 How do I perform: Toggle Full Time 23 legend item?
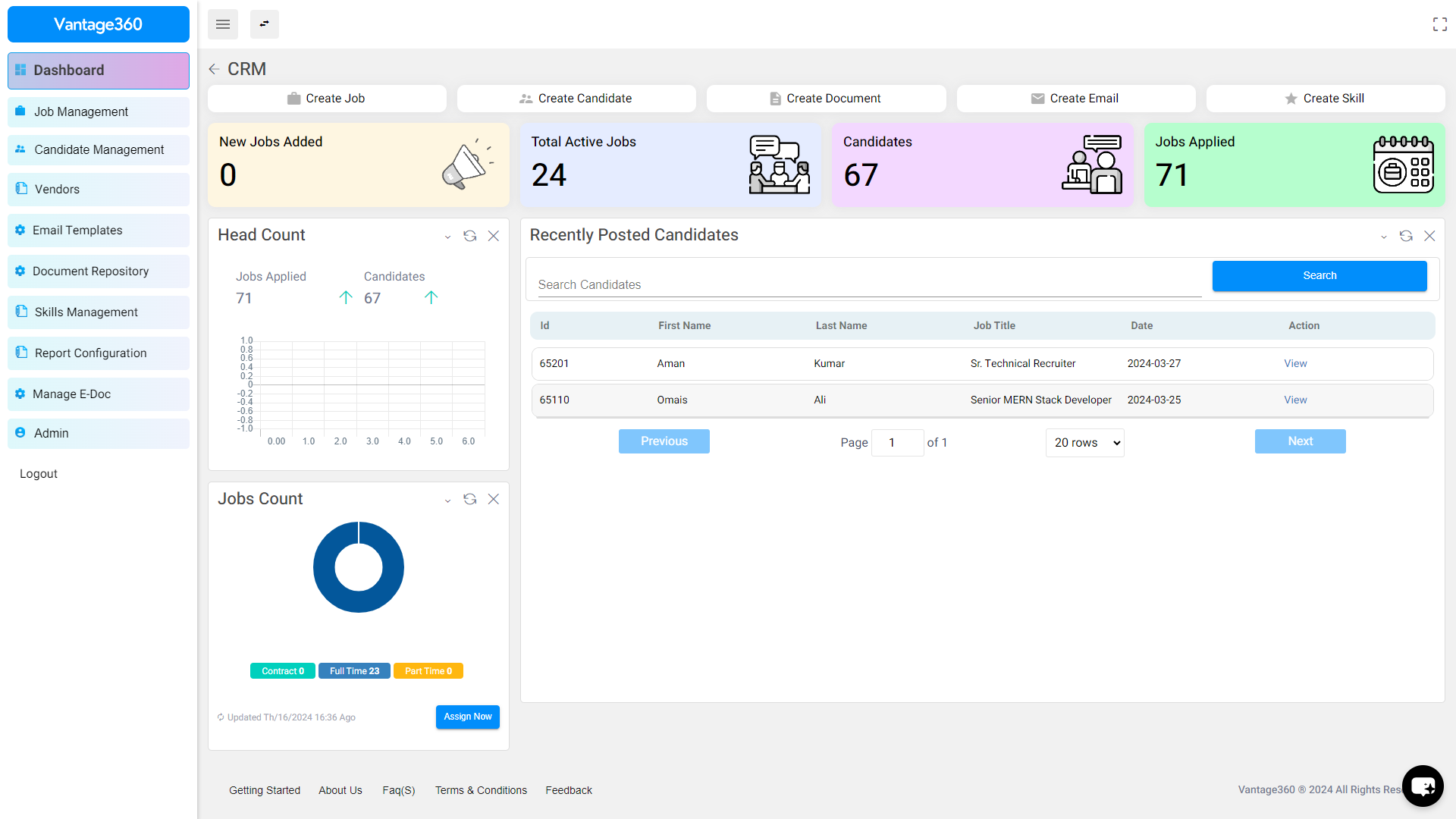354,671
